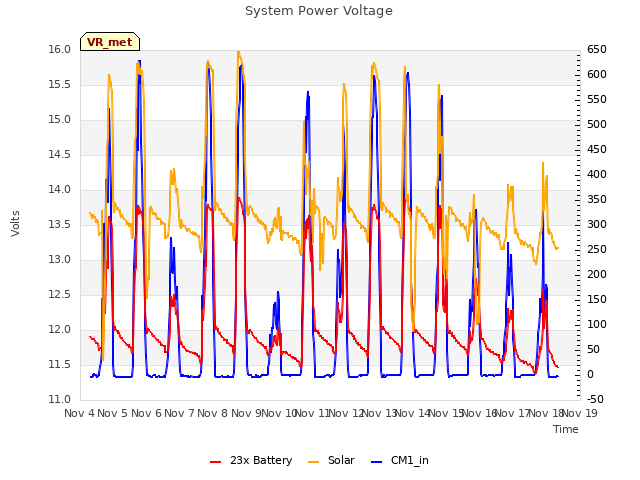The width and height of the screenshot is (640, 480).
Task: Click the 14.0 left axis value
Action: pyautogui.click(x=60, y=189)
